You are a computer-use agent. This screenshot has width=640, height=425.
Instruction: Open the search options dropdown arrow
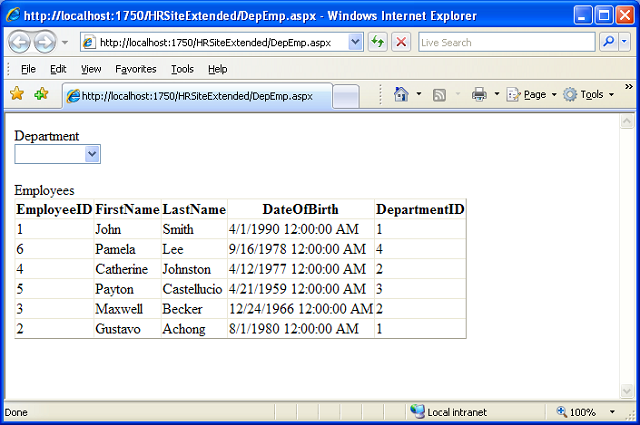tap(624, 42)
